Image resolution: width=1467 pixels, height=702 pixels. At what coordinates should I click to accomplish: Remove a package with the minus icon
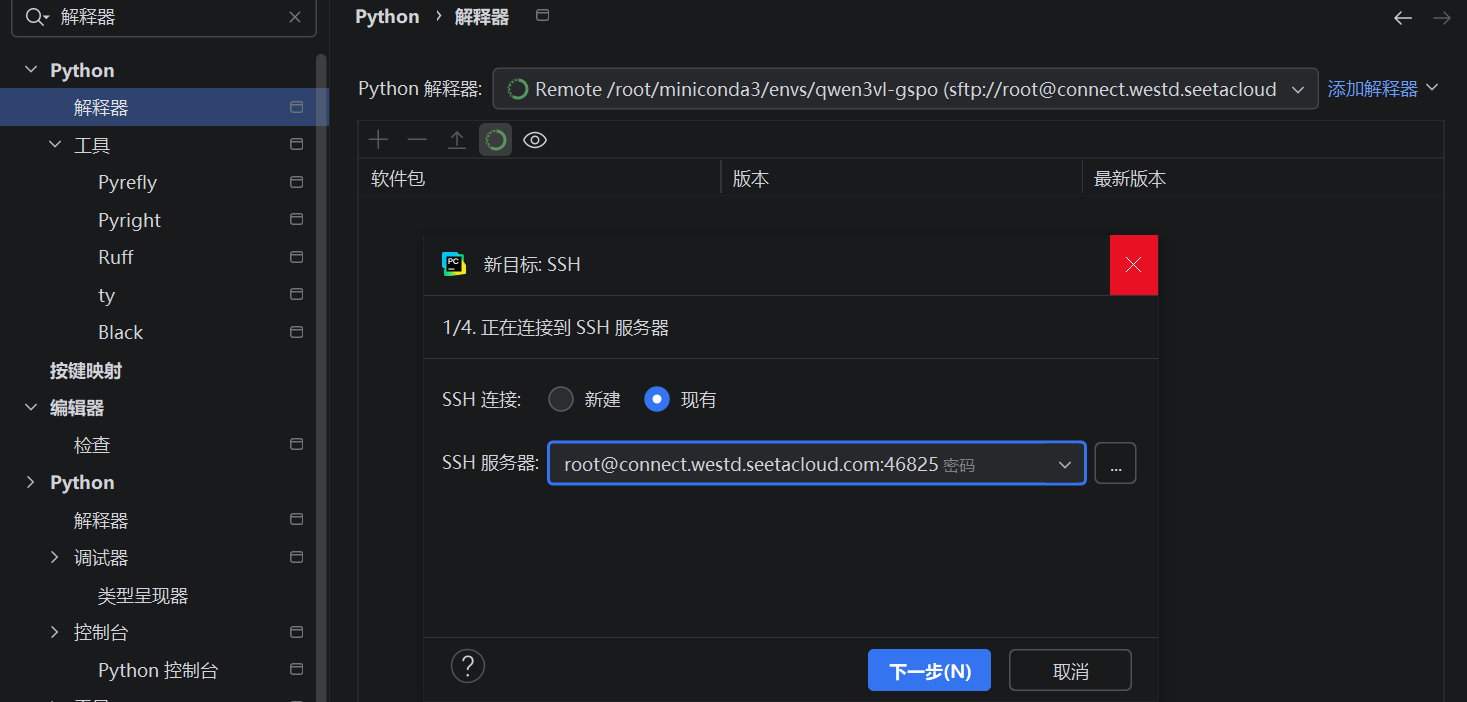click(x=417, y=140)
